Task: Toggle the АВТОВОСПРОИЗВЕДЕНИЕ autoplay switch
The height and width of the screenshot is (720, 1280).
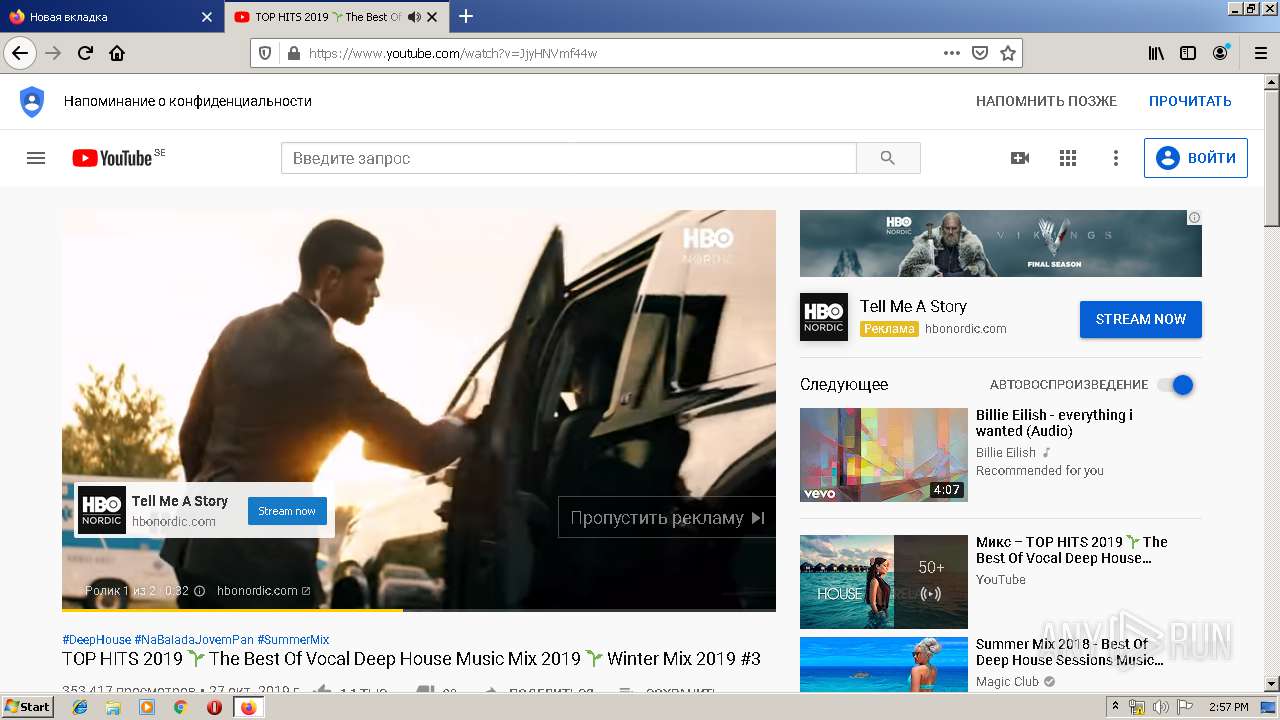Action: tap(1175, 385)
